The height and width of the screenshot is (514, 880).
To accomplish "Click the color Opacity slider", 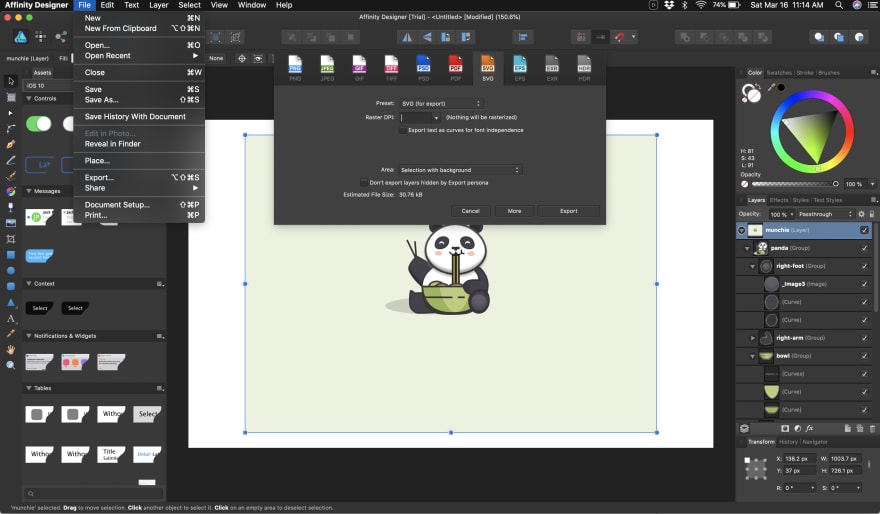I will tap(795, 184).
